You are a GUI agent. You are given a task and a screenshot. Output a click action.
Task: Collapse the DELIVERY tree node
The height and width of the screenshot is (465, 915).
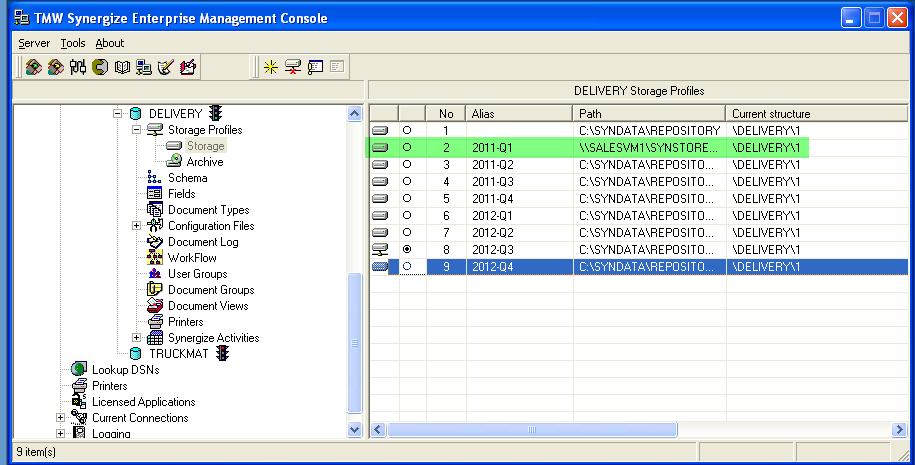118,114
